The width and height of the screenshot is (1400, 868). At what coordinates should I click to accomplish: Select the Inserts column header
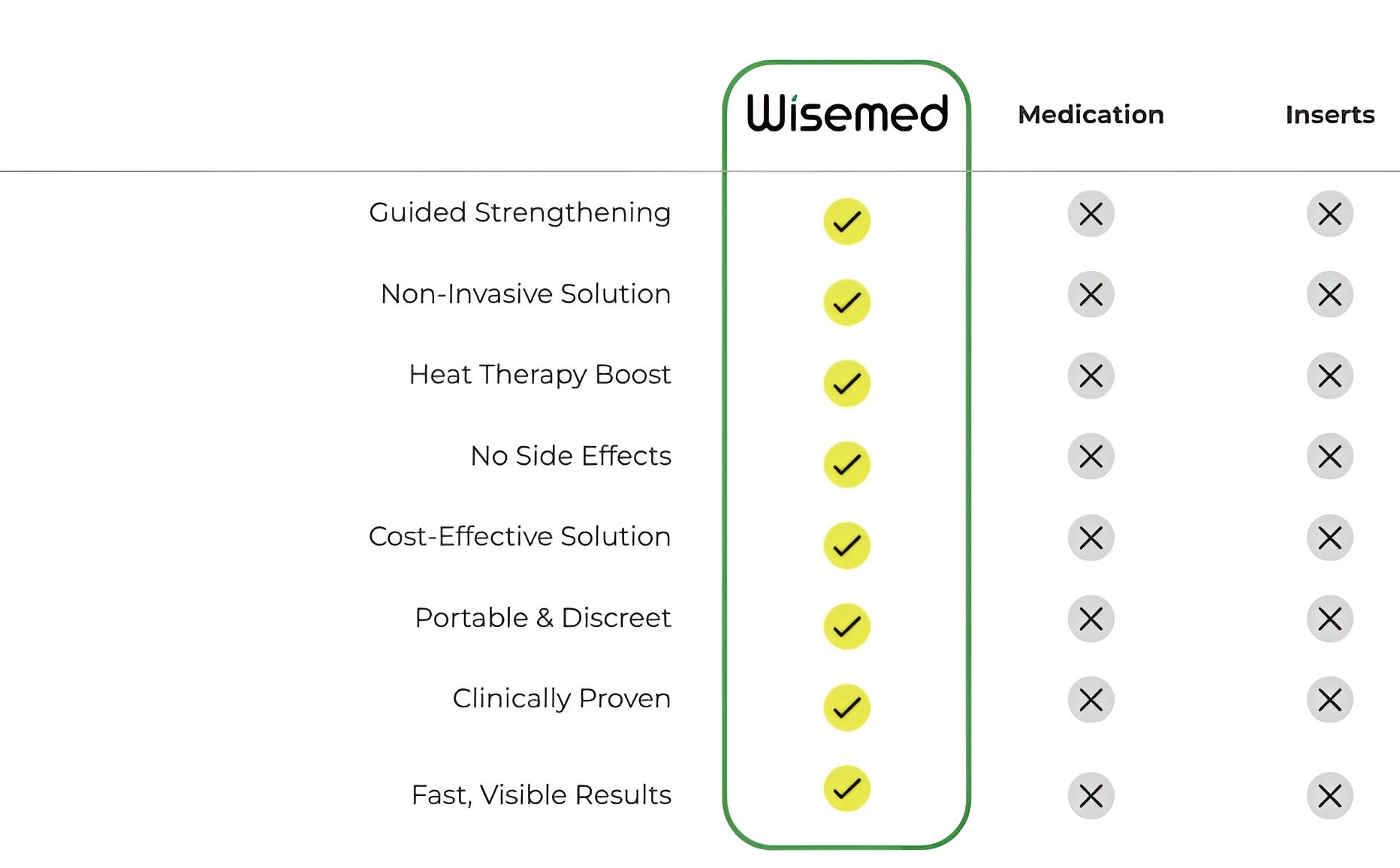pyautogui.click(x=1329, y=115)
